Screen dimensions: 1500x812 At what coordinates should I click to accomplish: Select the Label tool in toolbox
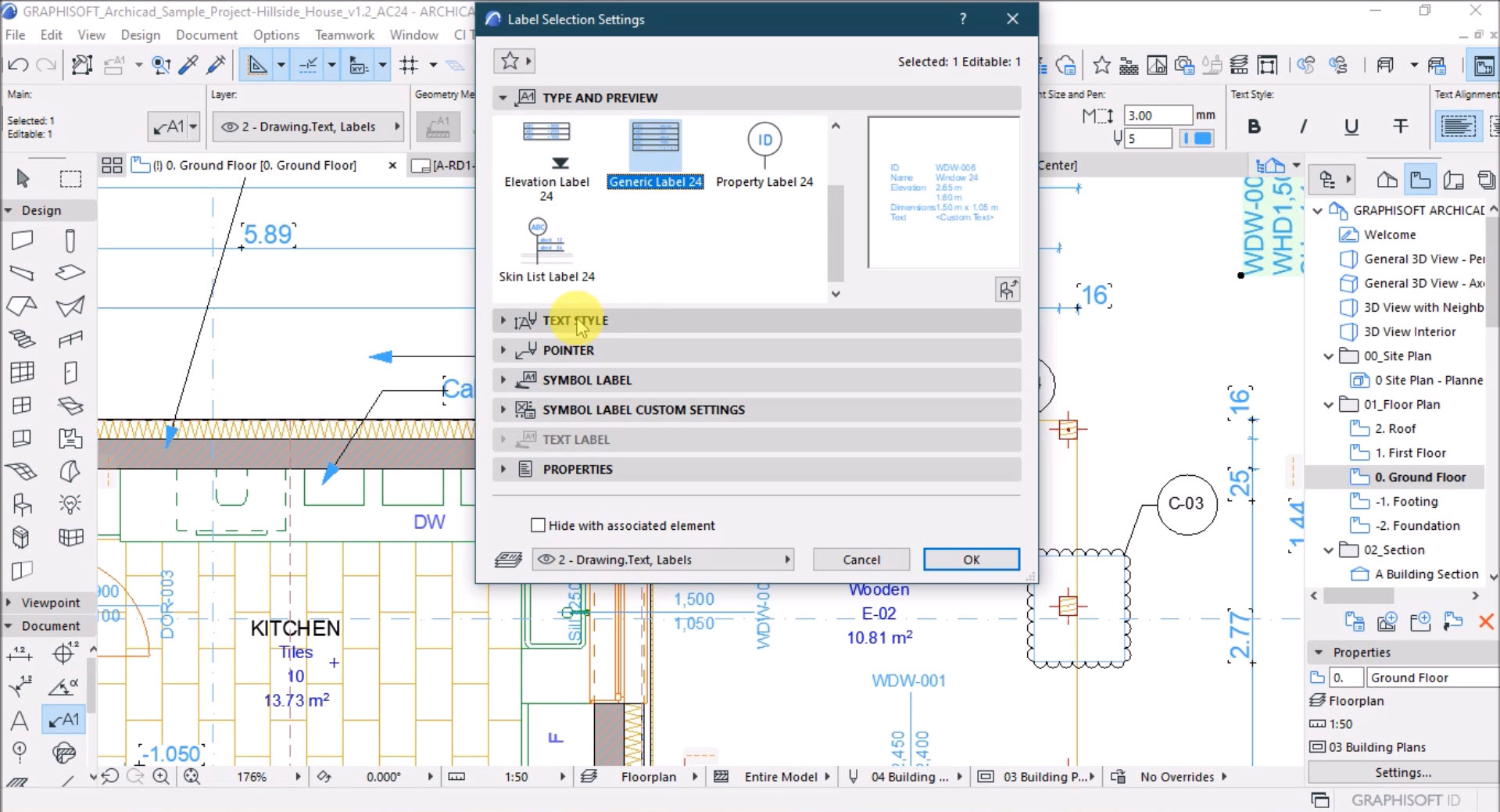pyautogui.click(x=64, y=720)
